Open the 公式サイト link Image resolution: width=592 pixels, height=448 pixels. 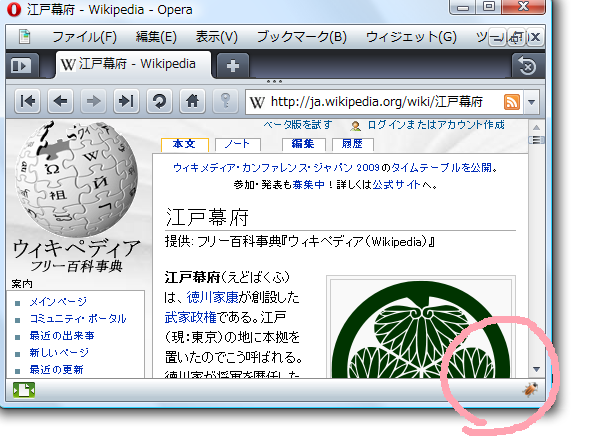(x=396, y=185)
